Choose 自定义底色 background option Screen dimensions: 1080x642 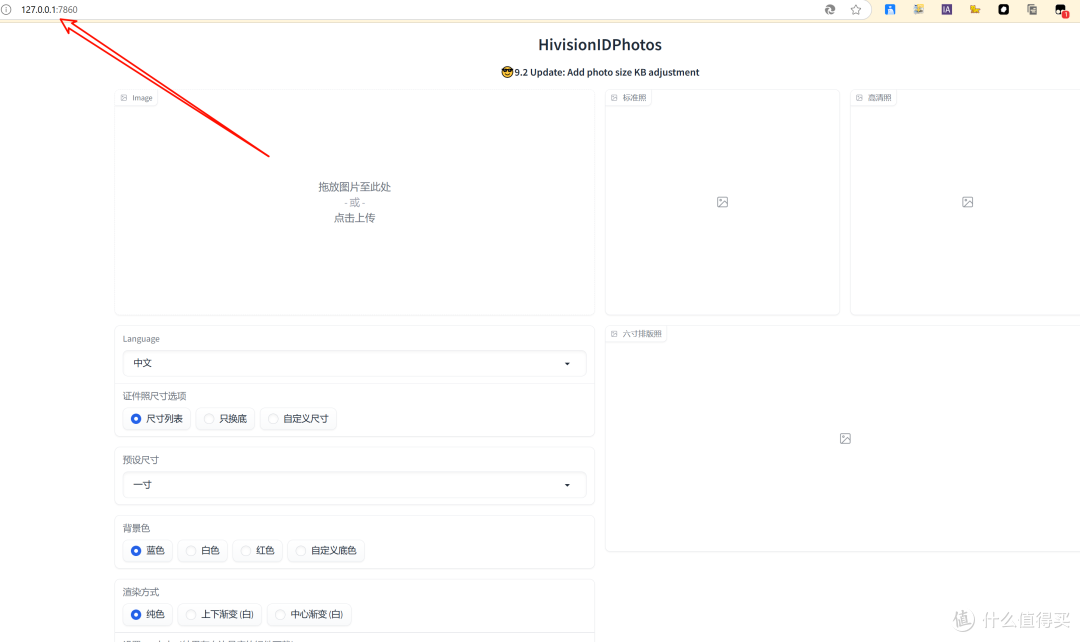pos(326,550)
